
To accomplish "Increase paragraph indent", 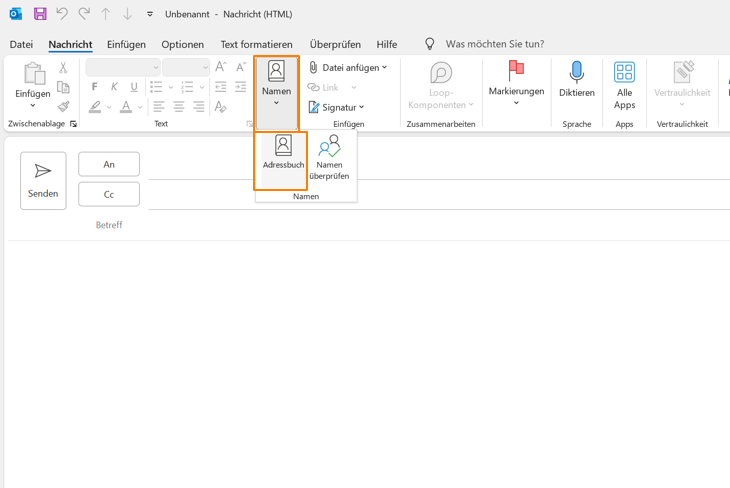I will (x=241, y=87).
